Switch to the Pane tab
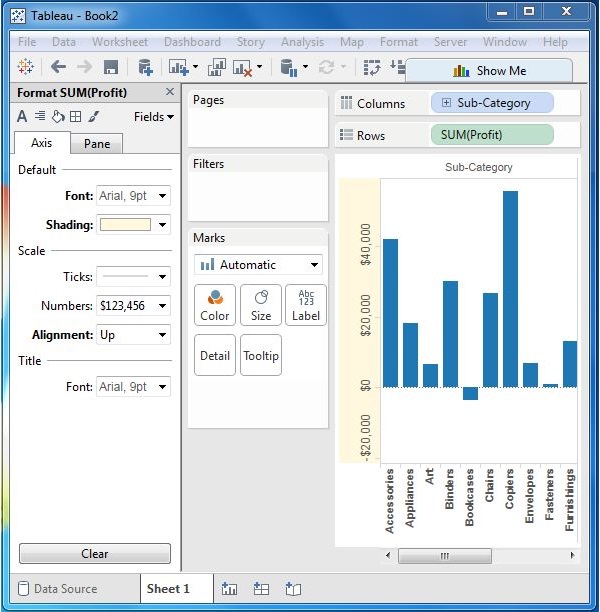This screenshot has width=600, height=612. pyautogui.click(x=97, y=143)
